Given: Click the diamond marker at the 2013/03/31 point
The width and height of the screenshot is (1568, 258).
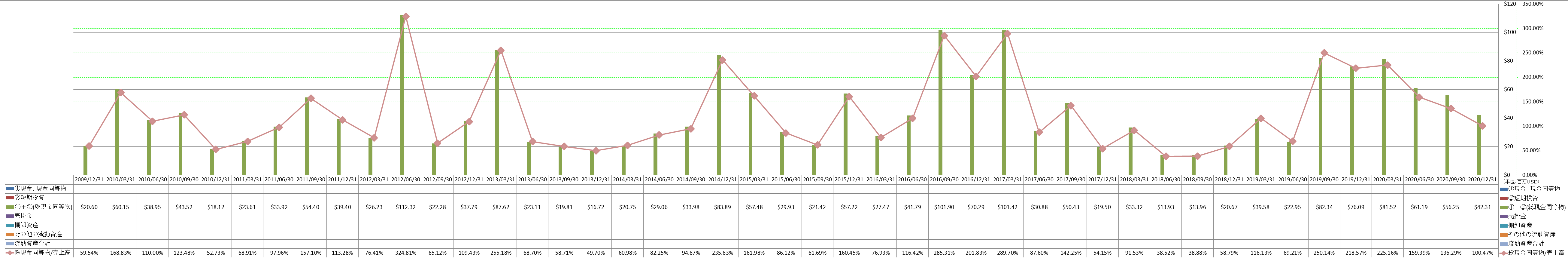Looking at the screenshot, I should coord(500,51).
